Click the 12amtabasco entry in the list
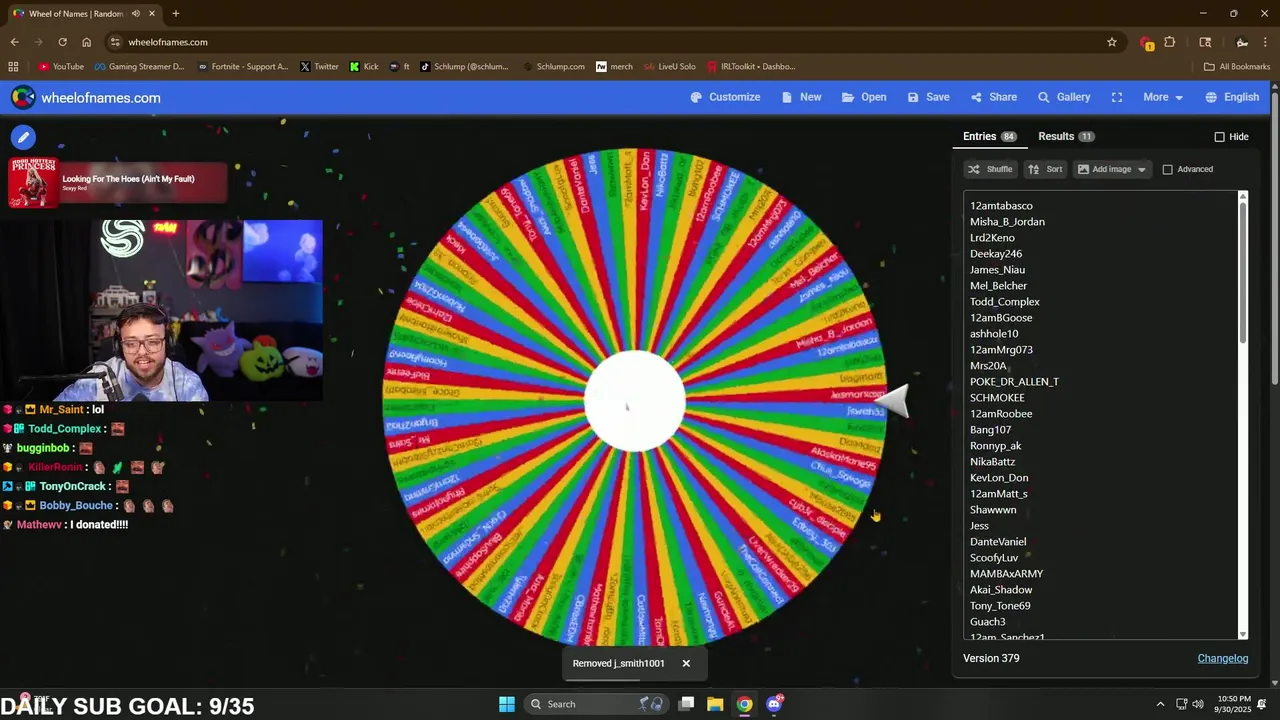1280x720 pixels. point(1001,206)
